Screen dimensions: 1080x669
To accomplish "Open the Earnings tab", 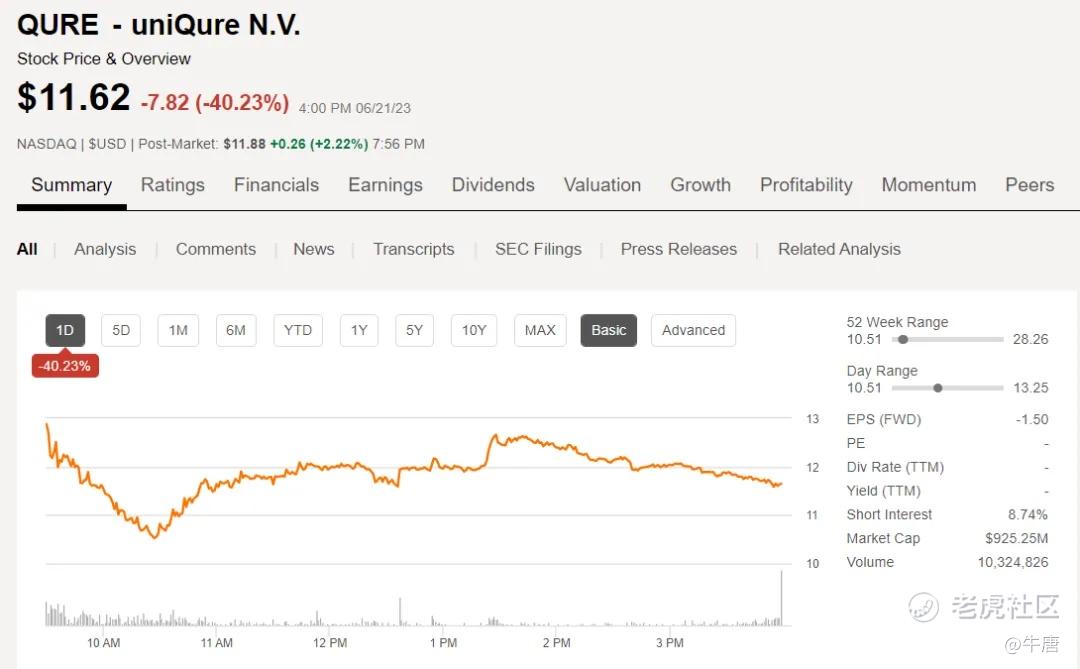I will (x=385, y=185).
